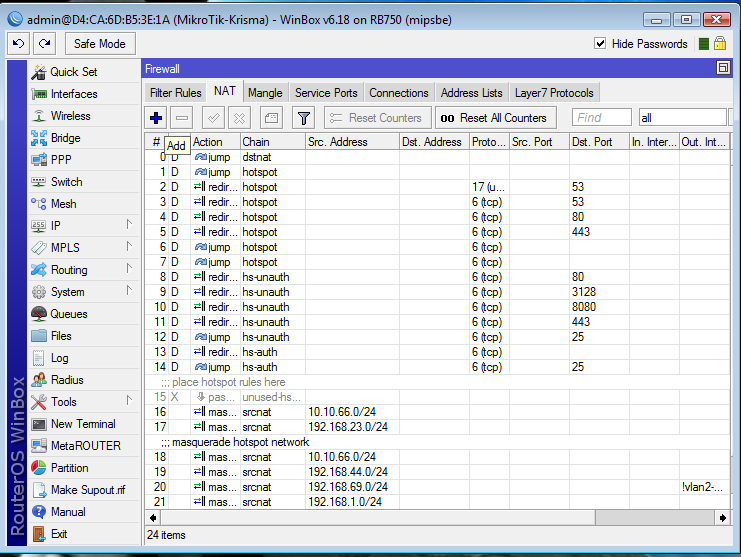Click the funnel Filter button
This screenshot has height=557, width=741.
[304, 118]
